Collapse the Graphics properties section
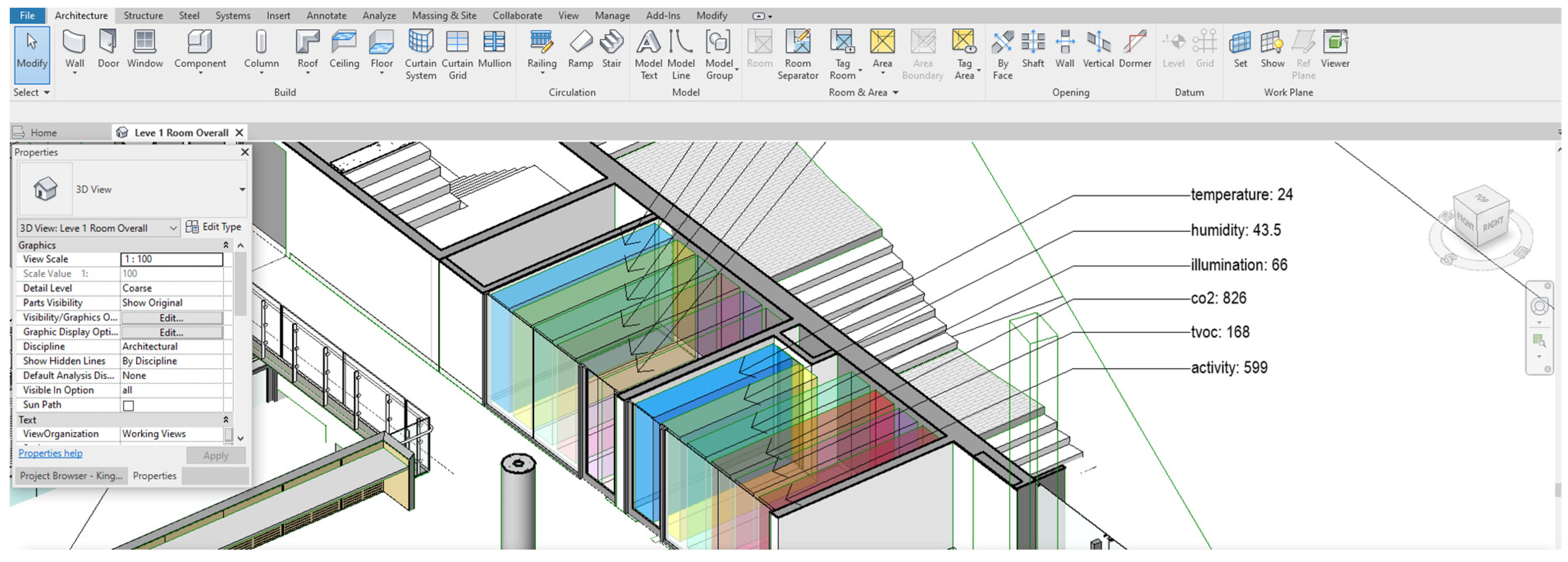This screenshot has width=1568, height=562. (x=226, y=245)
